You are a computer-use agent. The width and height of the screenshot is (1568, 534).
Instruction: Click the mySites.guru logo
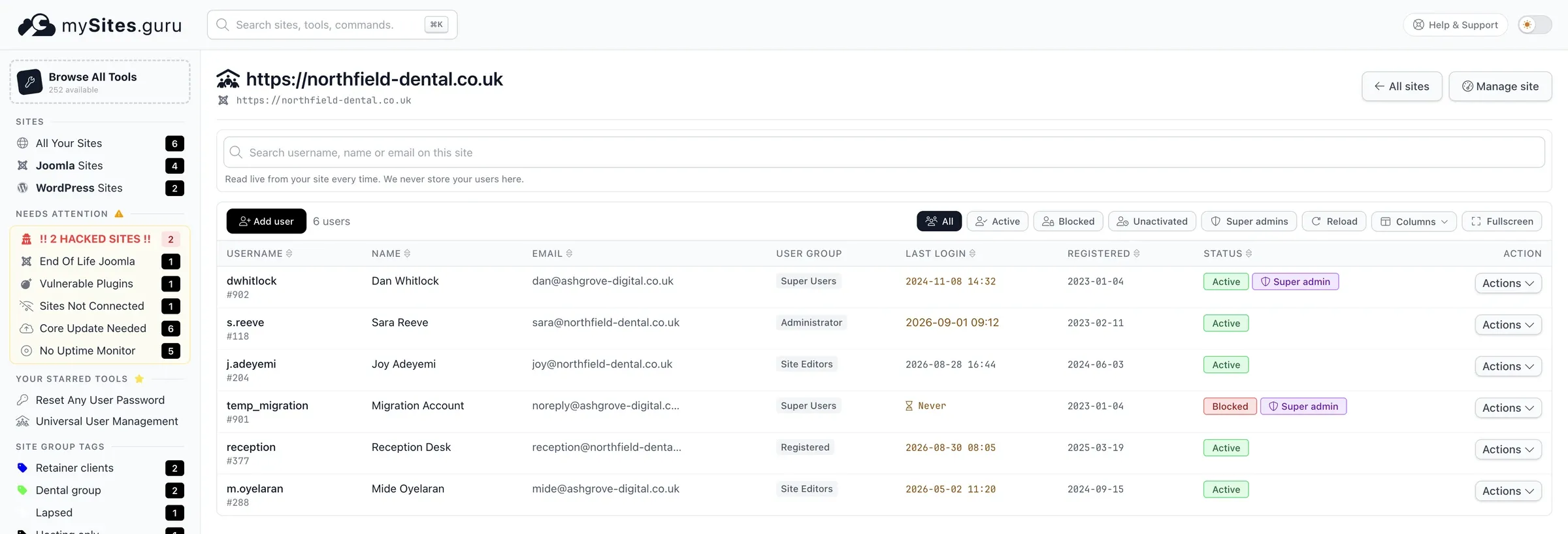[99, 25]
